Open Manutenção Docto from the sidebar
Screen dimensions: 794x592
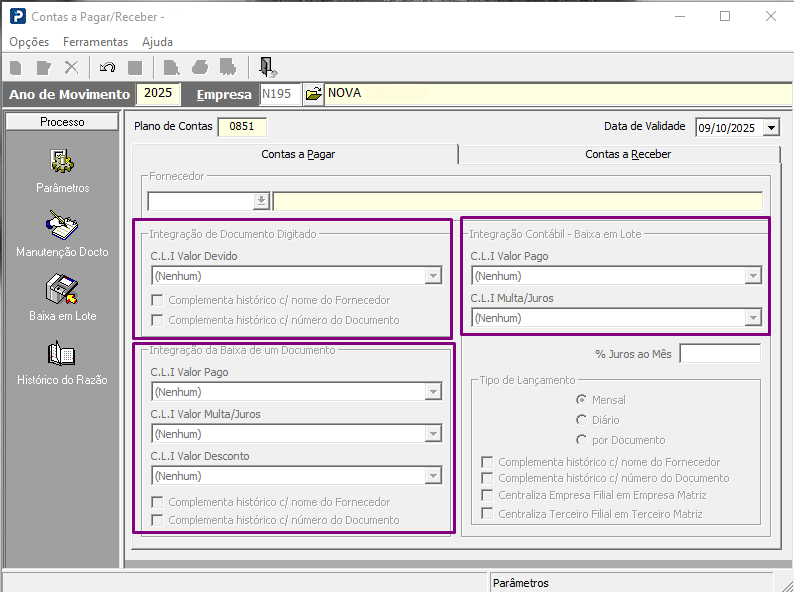pos(62,226)
